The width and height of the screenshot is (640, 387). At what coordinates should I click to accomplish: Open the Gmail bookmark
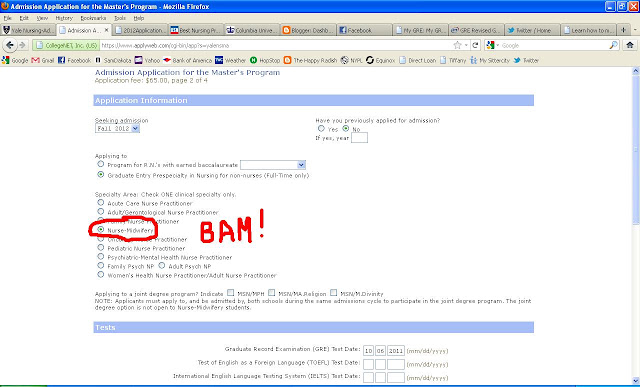click(43, 60)
